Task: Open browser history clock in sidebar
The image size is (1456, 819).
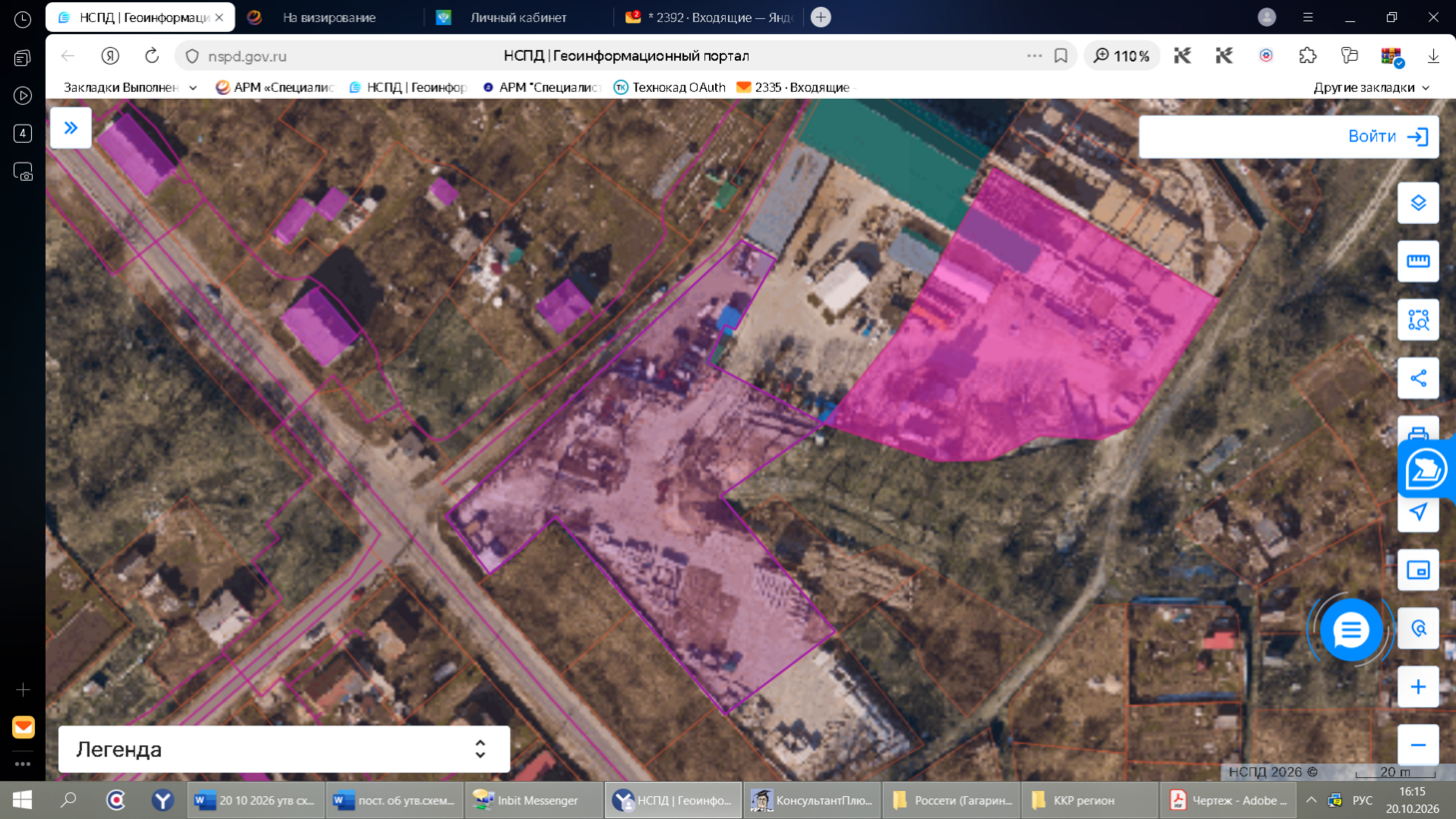Action: point(22,19)
